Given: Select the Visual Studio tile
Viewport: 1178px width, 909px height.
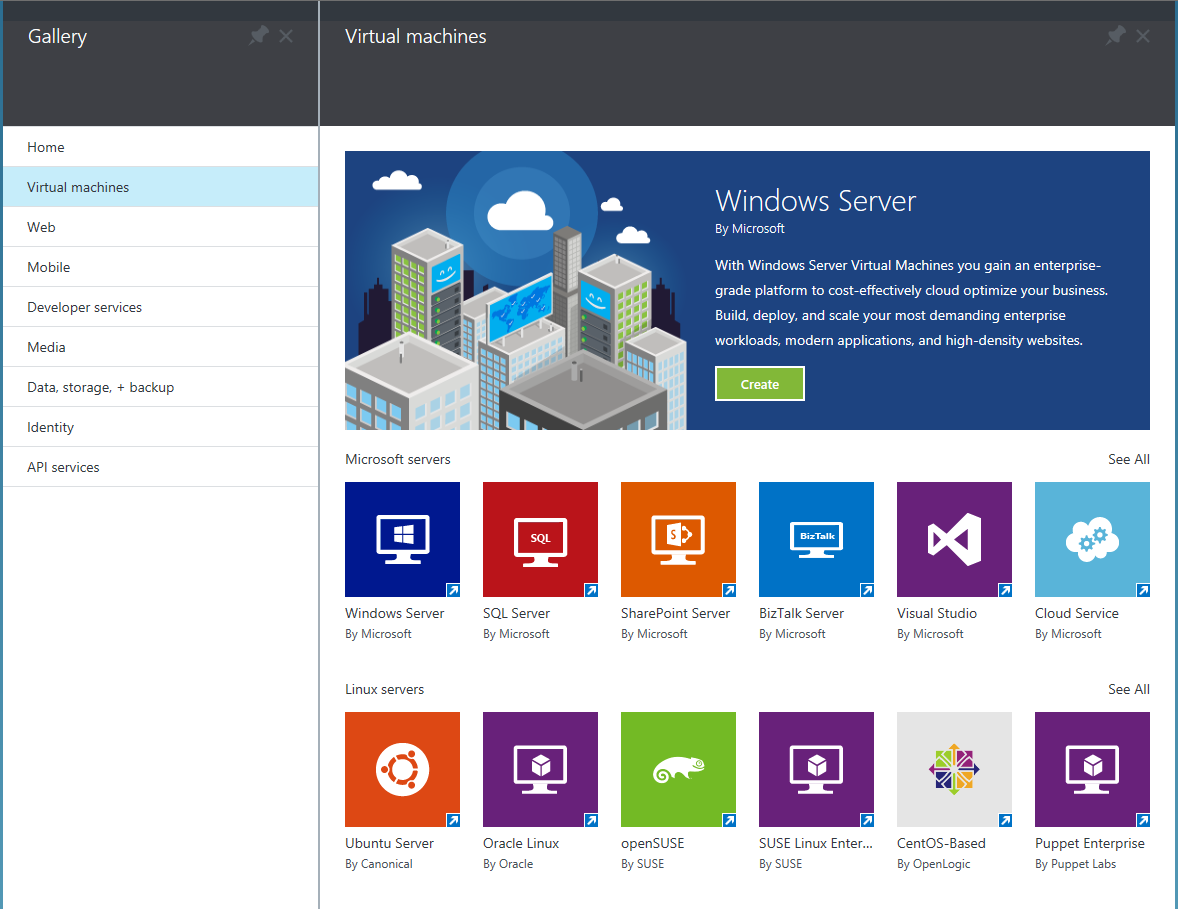Looking at the screenshot, I should pos(954,539).
